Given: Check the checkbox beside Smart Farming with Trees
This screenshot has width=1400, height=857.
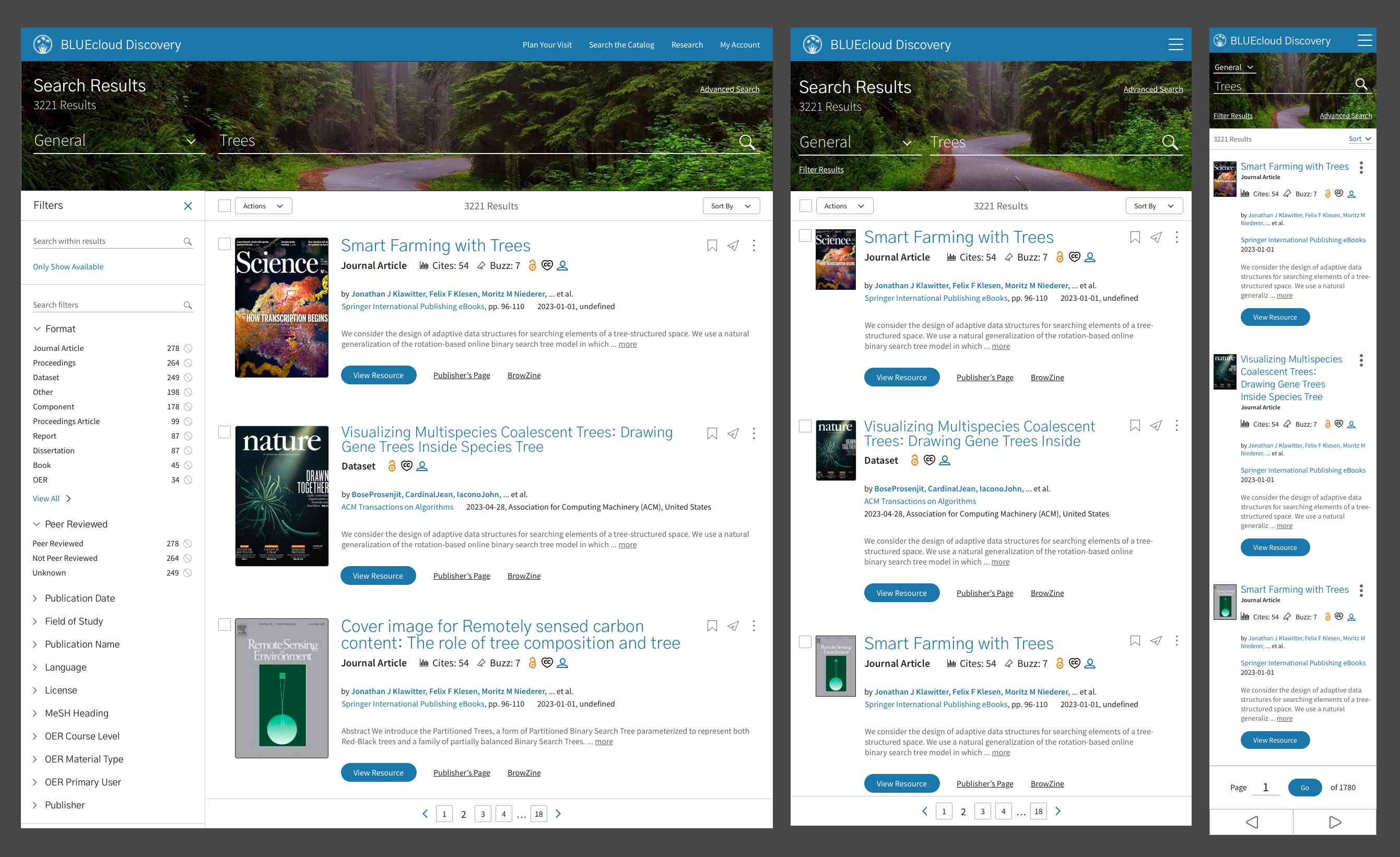Looking at the screenshot, I should tap(225, 243).
